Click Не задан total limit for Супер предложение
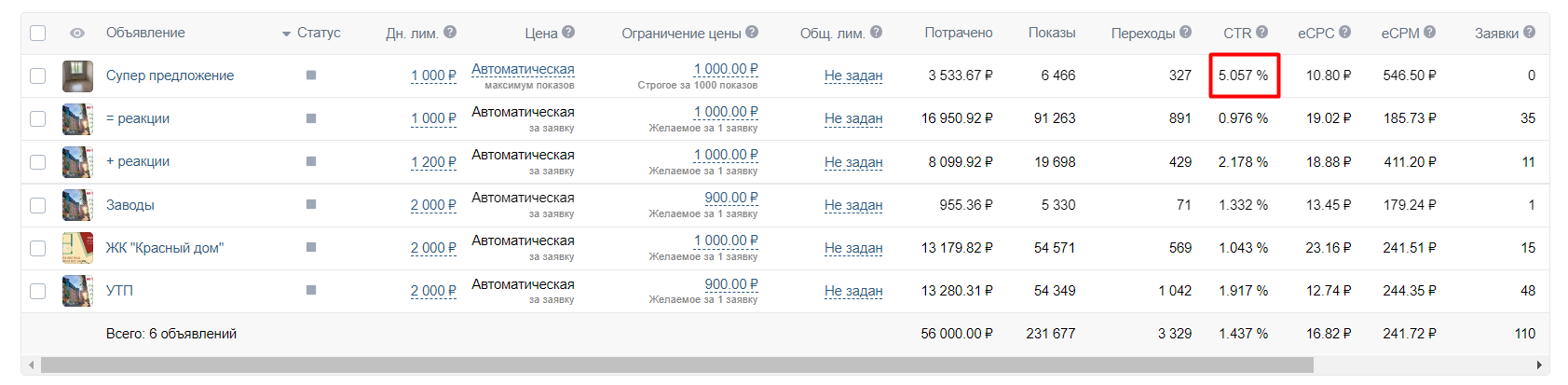The width and height of the screenshot is (1568, 385). pyautogui.click(x=853, y=76)
